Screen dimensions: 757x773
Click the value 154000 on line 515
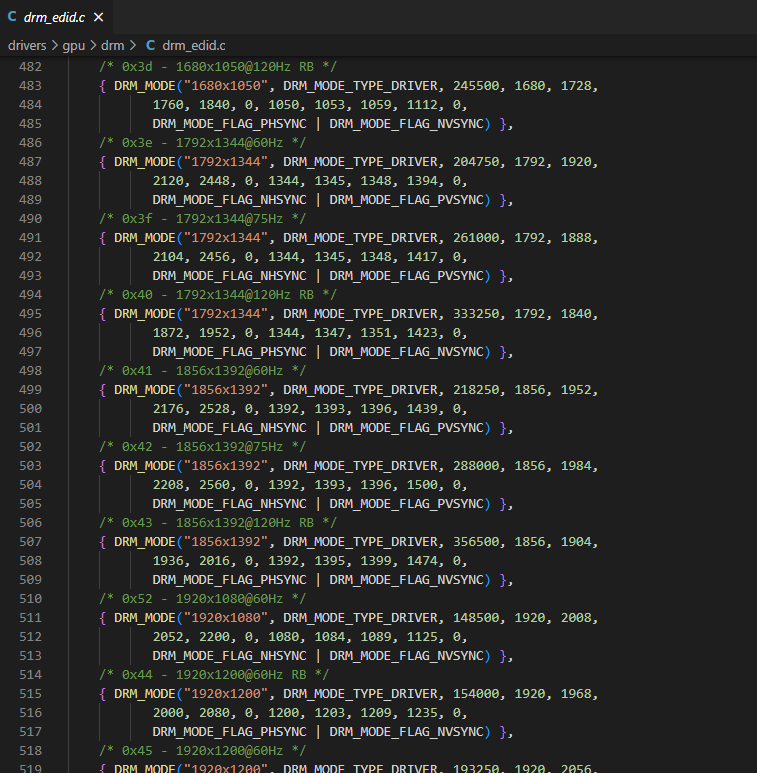click(x=476, y=694)
